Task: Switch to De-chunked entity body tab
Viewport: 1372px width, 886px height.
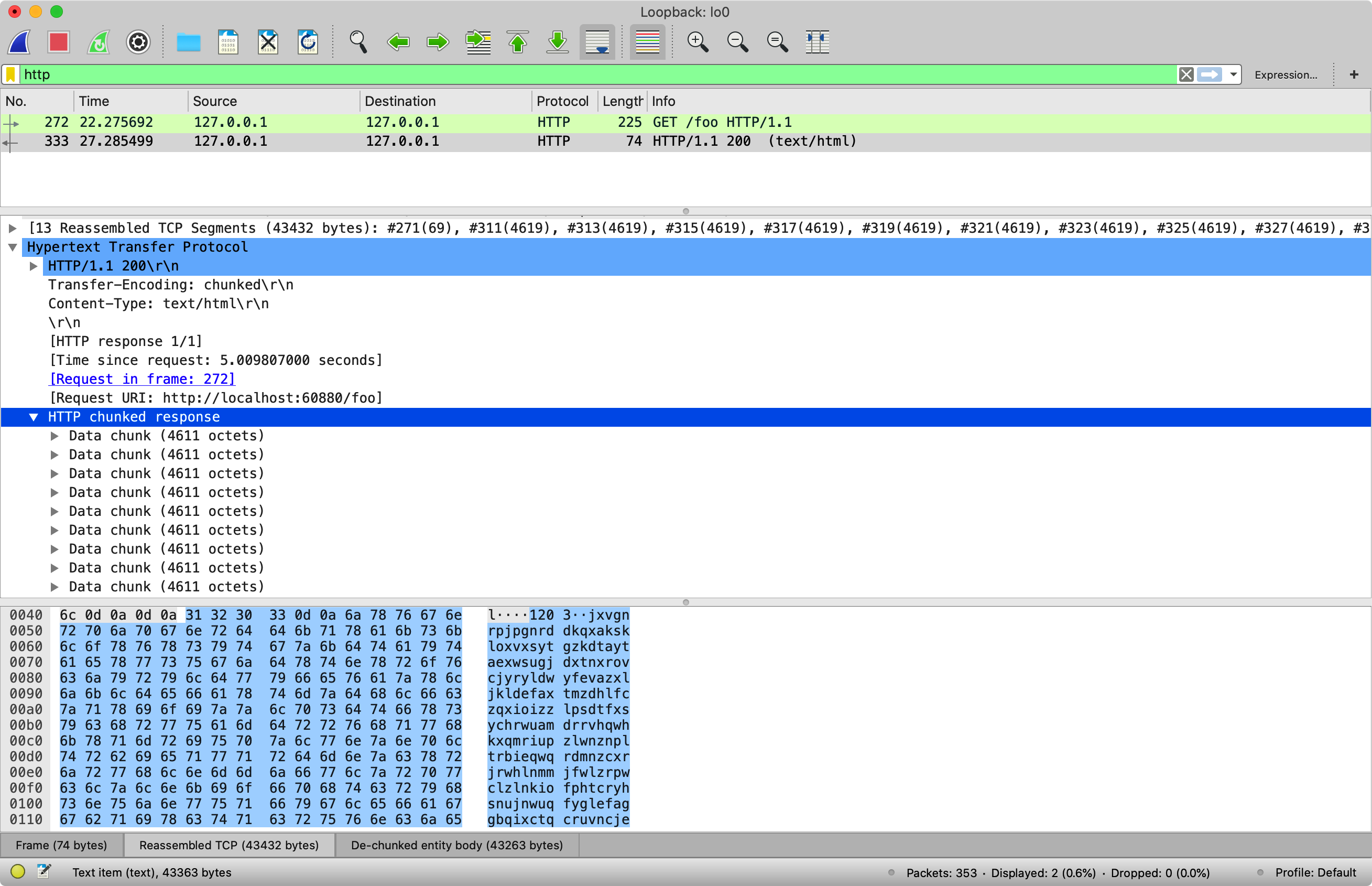Action: (456, 845)
